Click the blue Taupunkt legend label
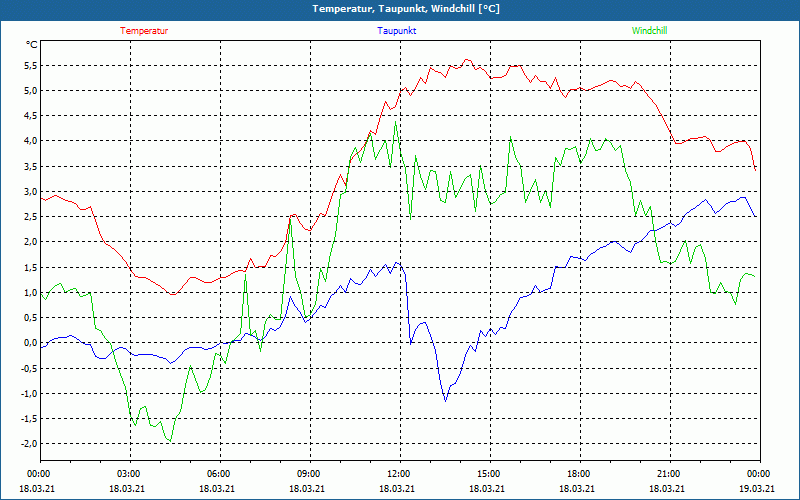This screenshot has width=800, height=500. tap(396, 31)
